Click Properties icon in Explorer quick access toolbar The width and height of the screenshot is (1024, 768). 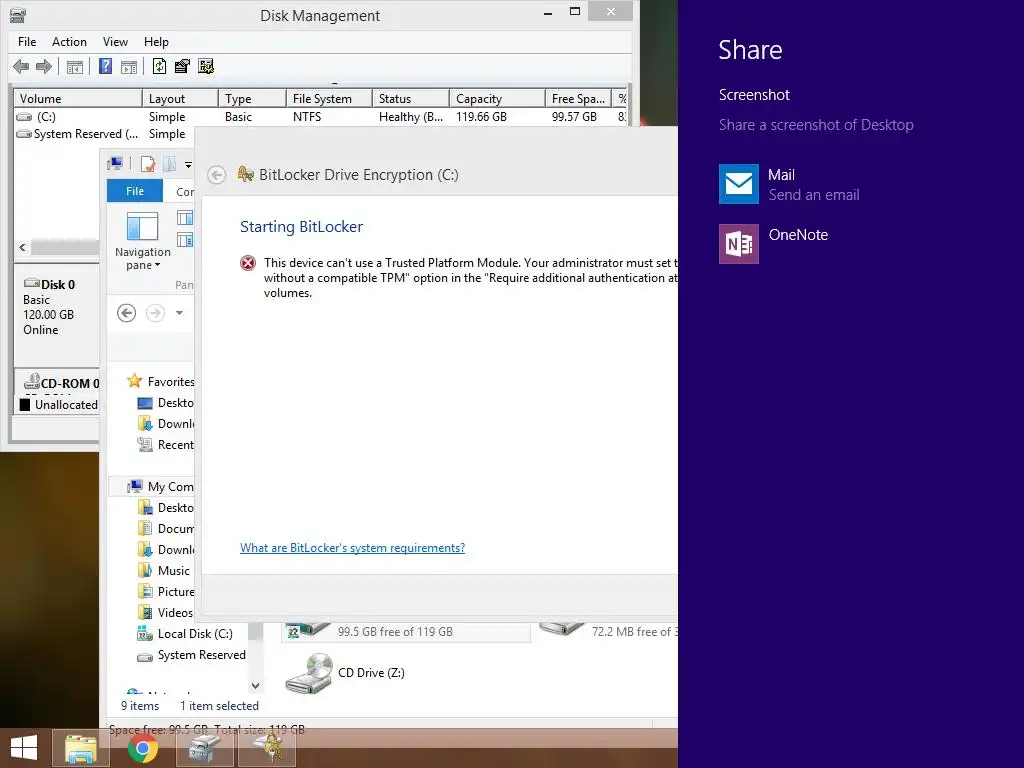pos(148,163)
